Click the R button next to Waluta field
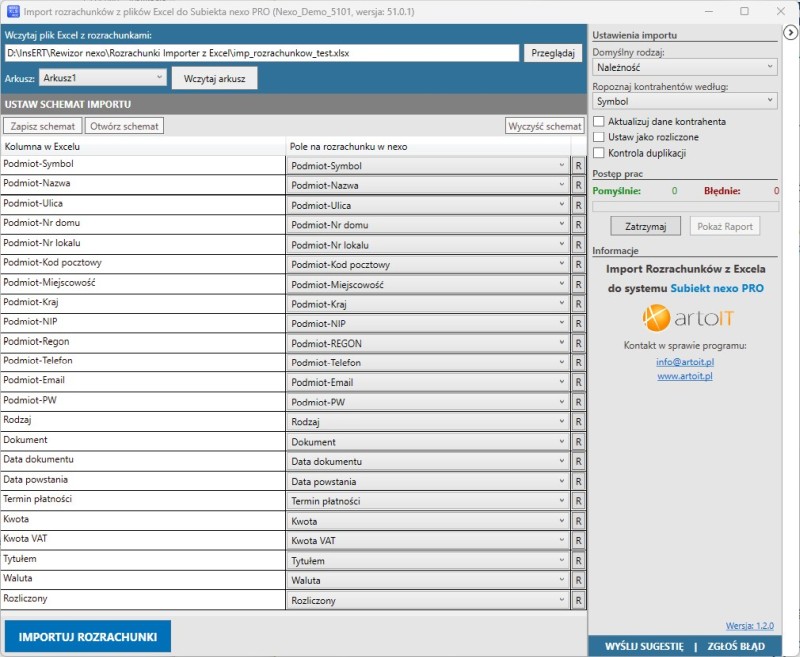Viewport: 800px width, 657px height. (578, 581)
